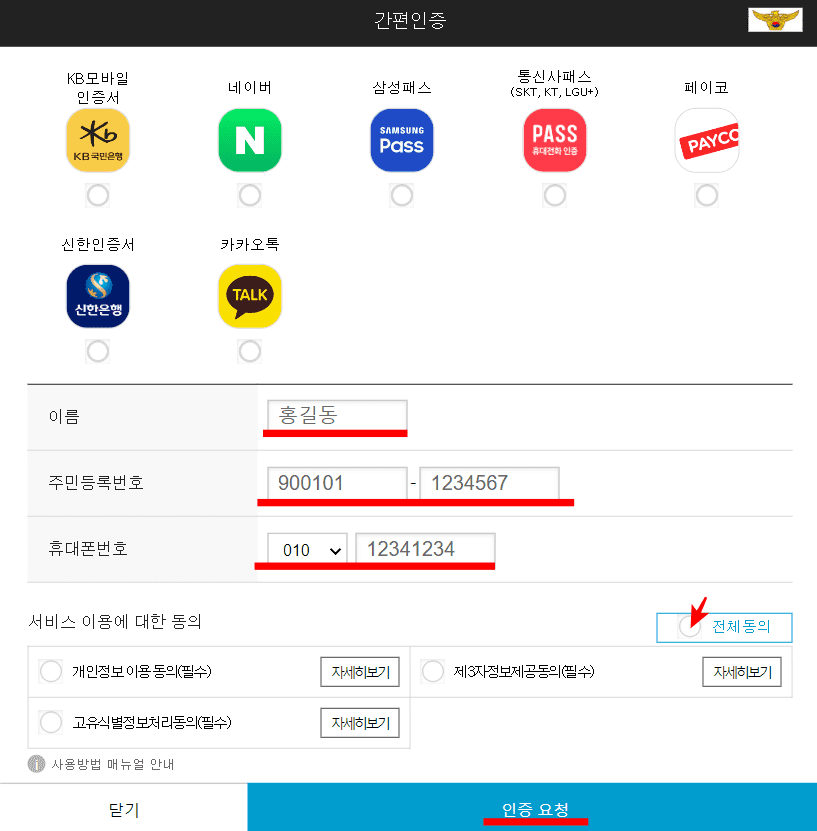This screenshot has width=817, height=831.
Task: Check the 제3자정보제공동의(필수) option
Action: pyautogui.click(x=433, y=671)
